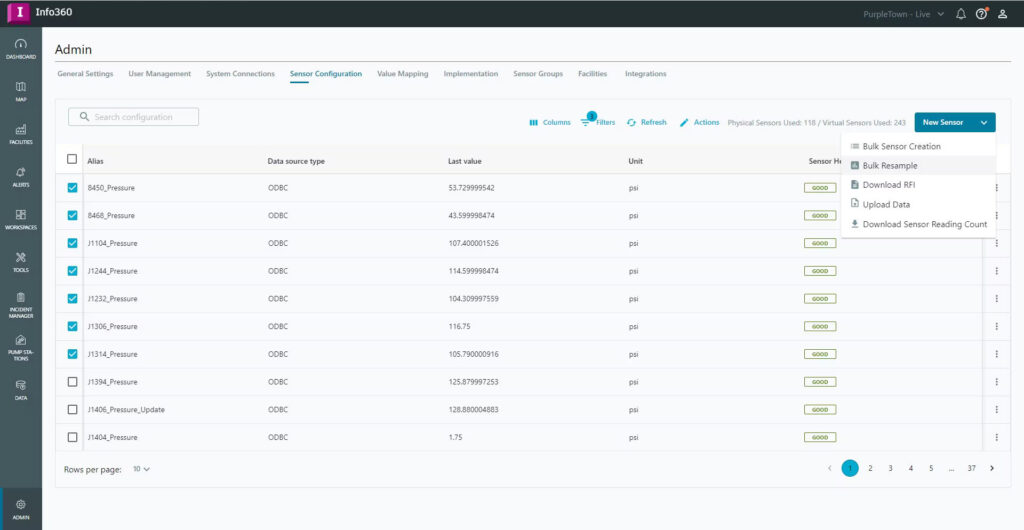Click the Search configuration input field
Screen dimensions: 1024x530
(133, 117)
